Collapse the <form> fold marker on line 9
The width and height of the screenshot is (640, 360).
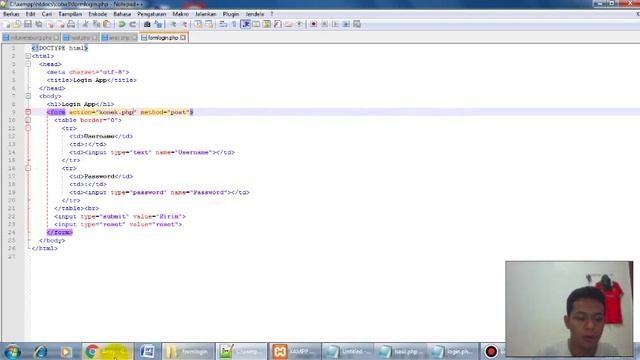tap(28, 112)
